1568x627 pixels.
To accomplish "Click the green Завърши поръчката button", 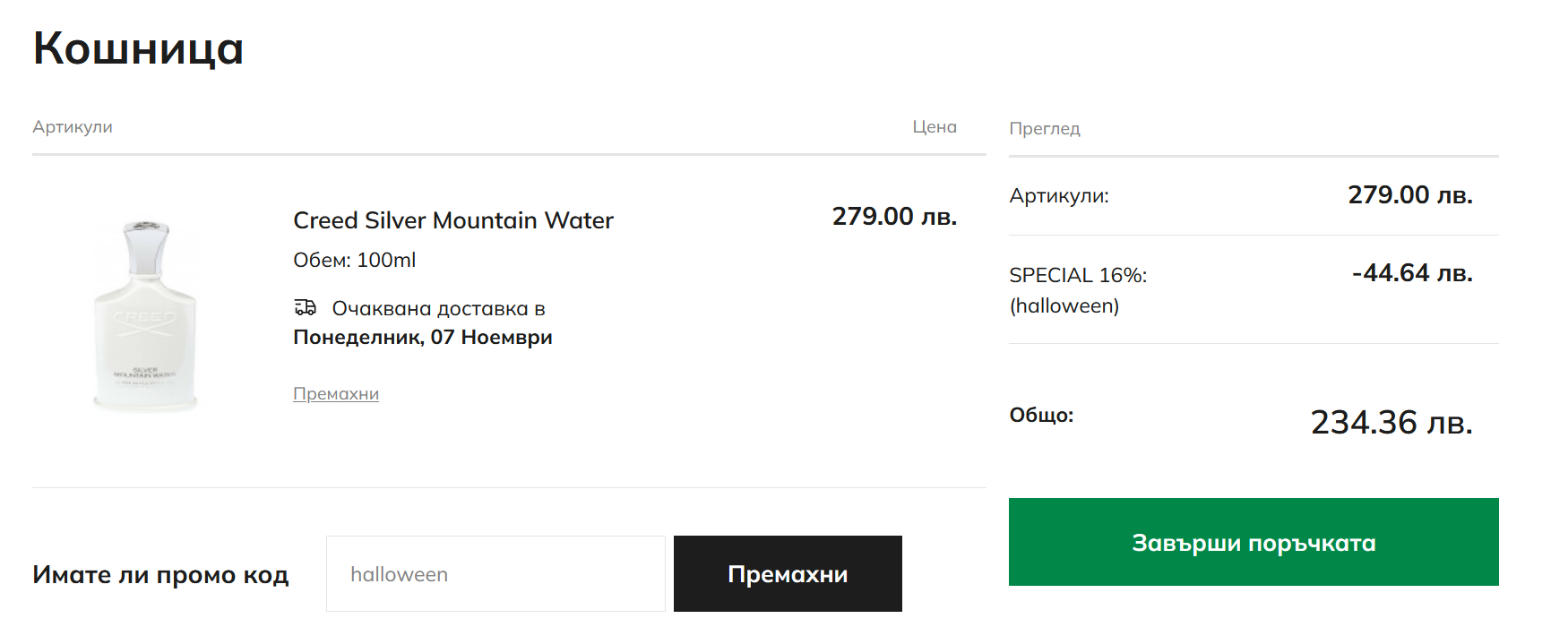I will 1253,542.
